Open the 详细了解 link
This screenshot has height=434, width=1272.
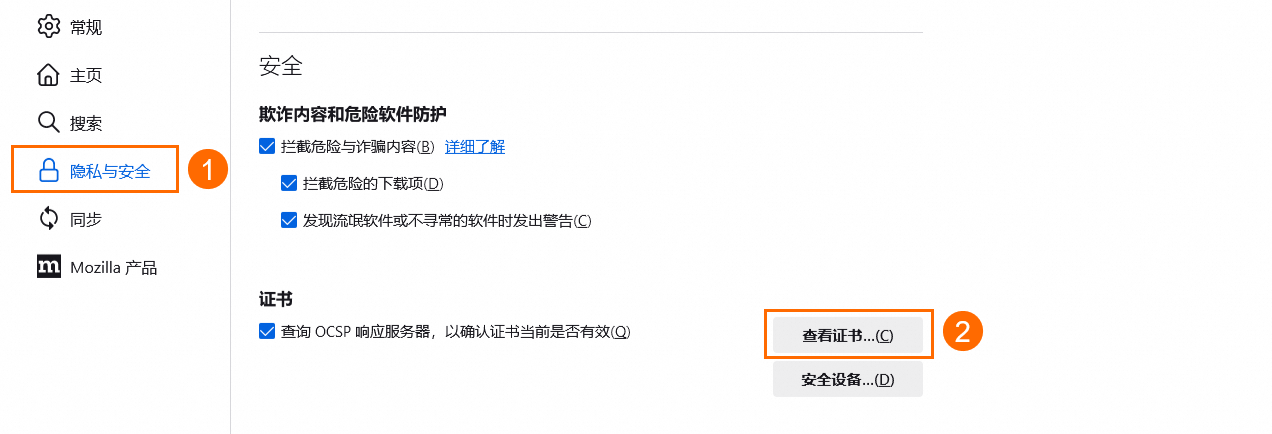pyautogui.click(x=475, y=146)
